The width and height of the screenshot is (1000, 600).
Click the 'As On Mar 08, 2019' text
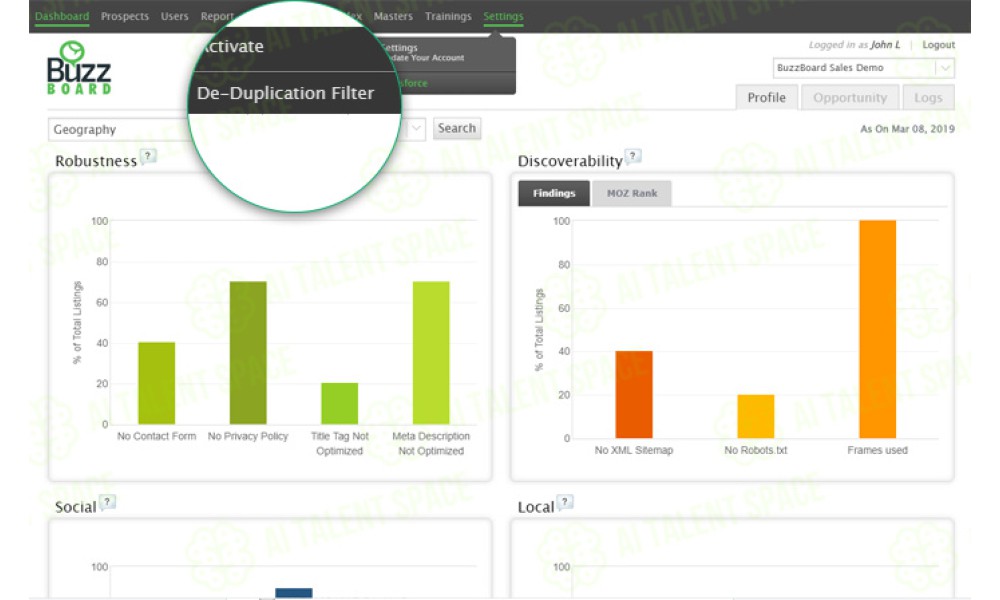tap(907, 129)
